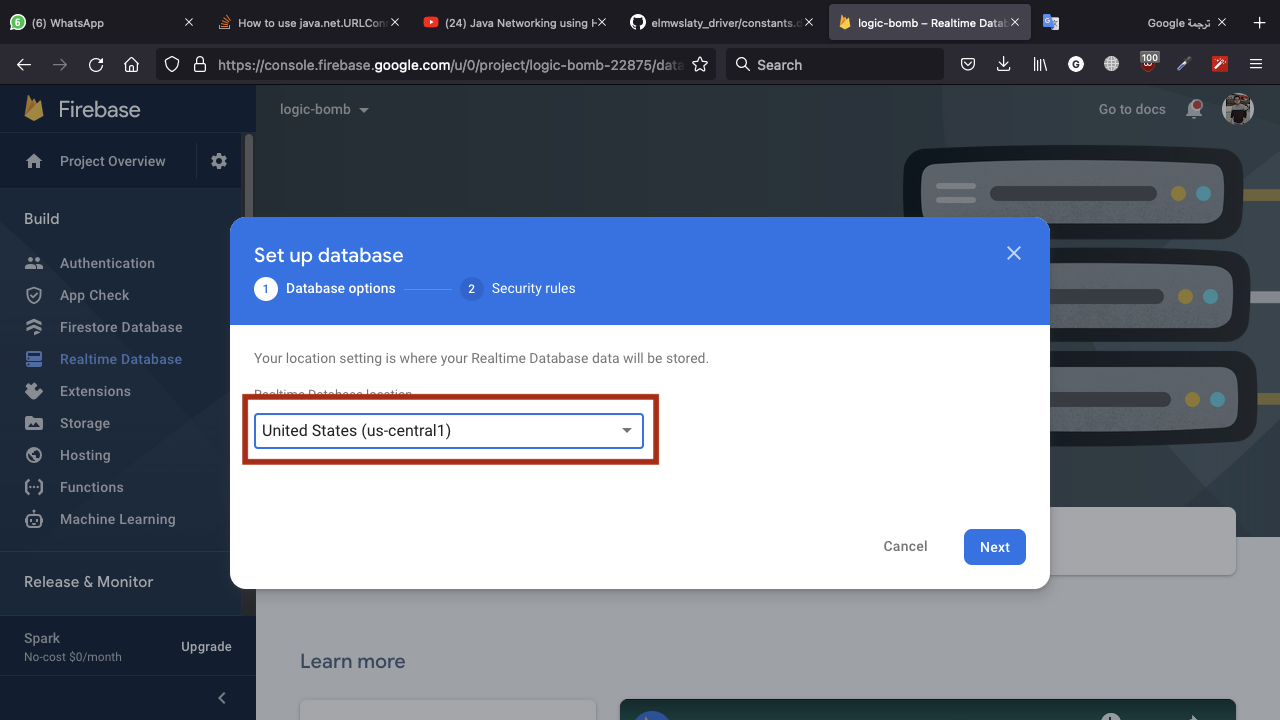Click the Storage folder icon
The height and width of the screenshot is (720, 1280).
34,423
